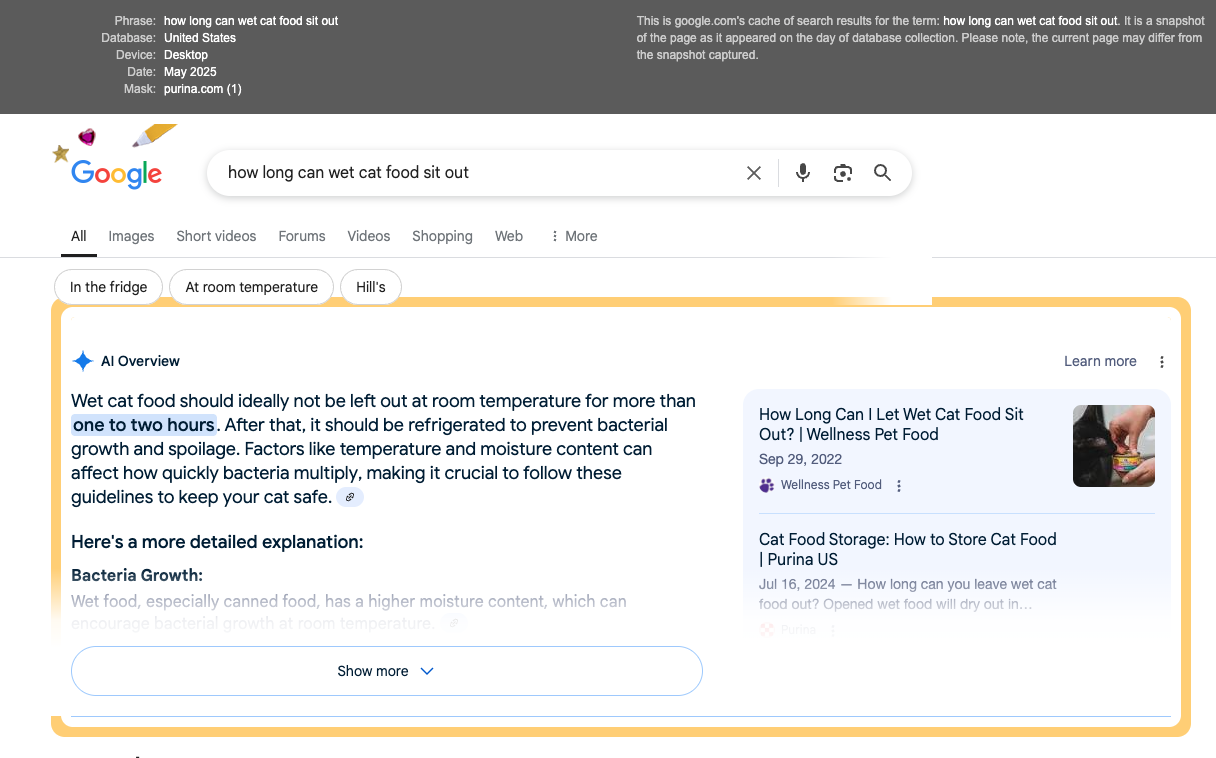This screenshot has width=1216, height=758.
Task: Click the Learn more link
Action: tap(1099, 361)
